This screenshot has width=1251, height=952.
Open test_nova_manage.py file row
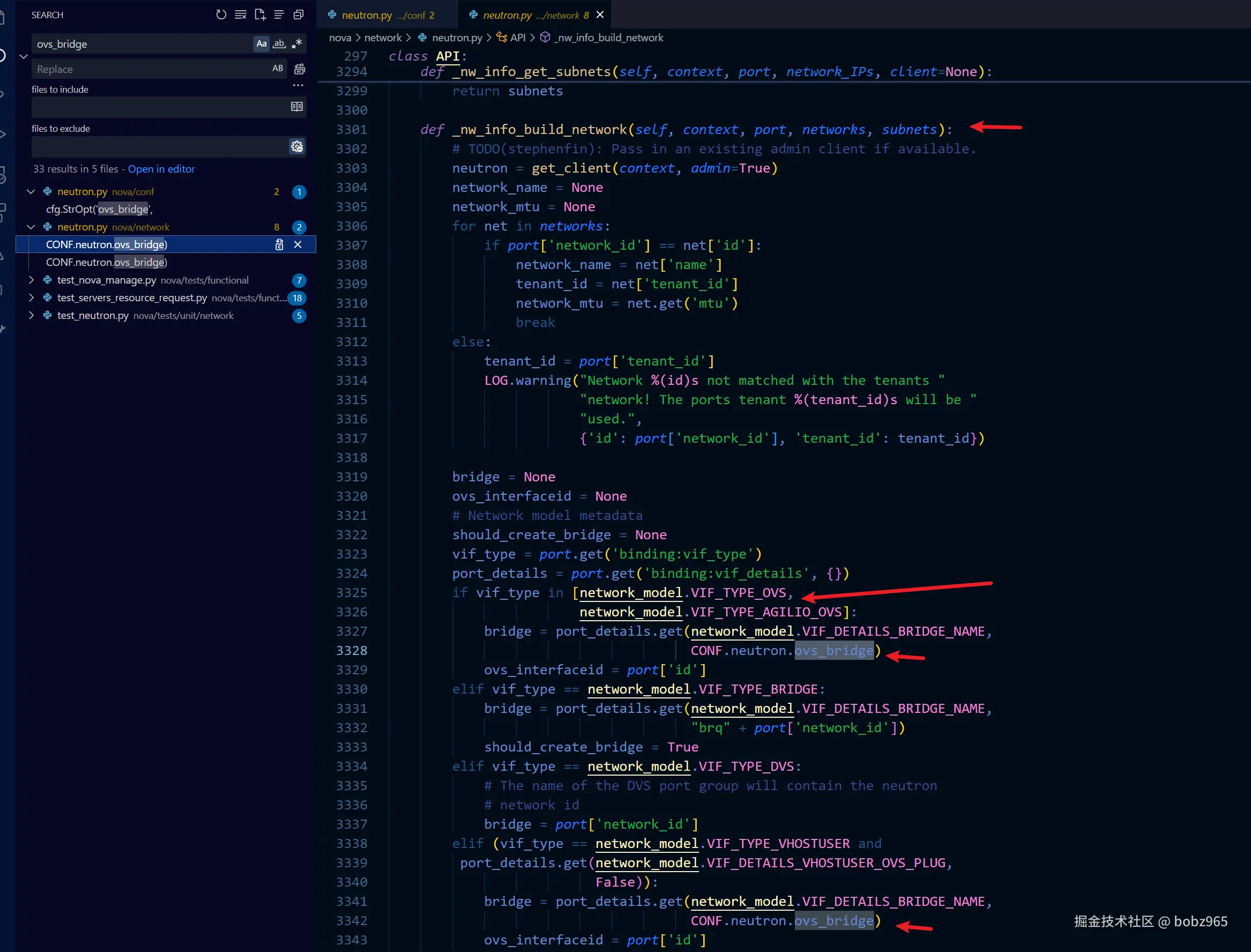click(166, 280)
